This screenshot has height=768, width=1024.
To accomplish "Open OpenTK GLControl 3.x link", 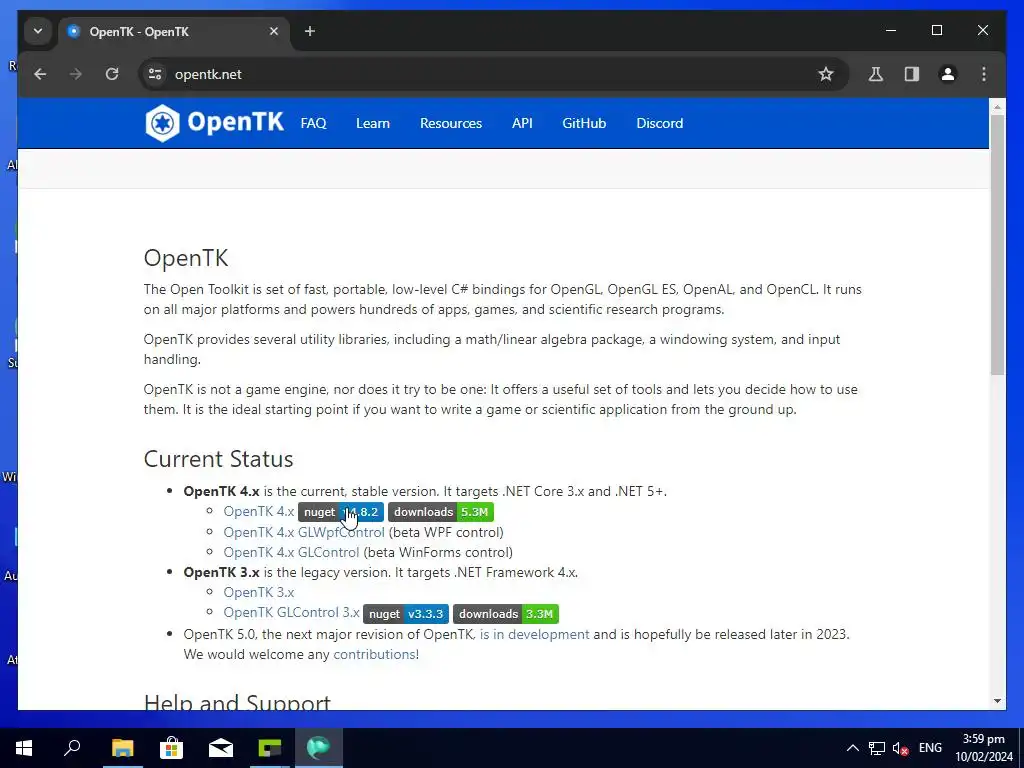I will 291,613.
